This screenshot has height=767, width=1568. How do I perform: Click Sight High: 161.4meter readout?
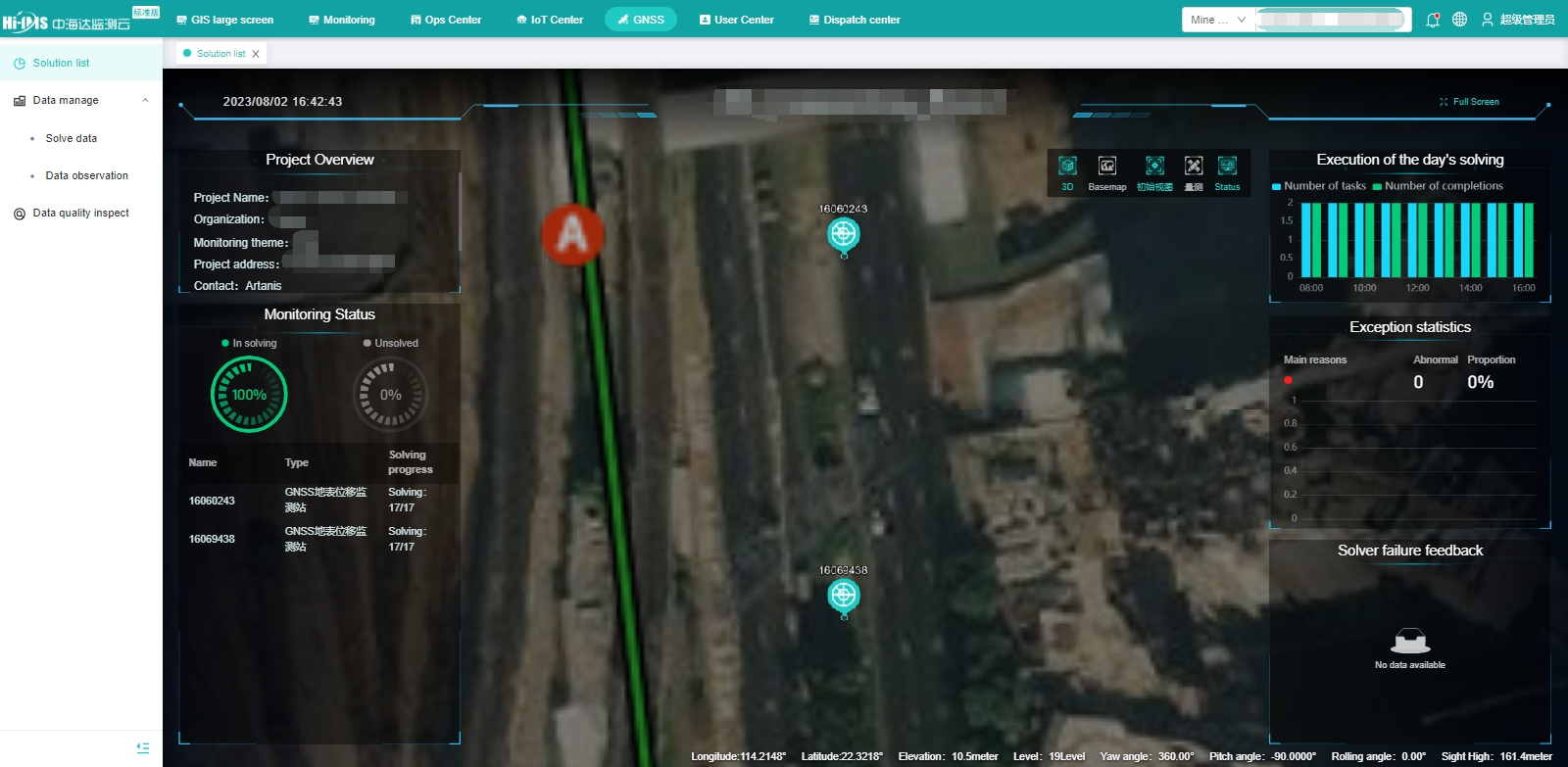point(1496,756)
